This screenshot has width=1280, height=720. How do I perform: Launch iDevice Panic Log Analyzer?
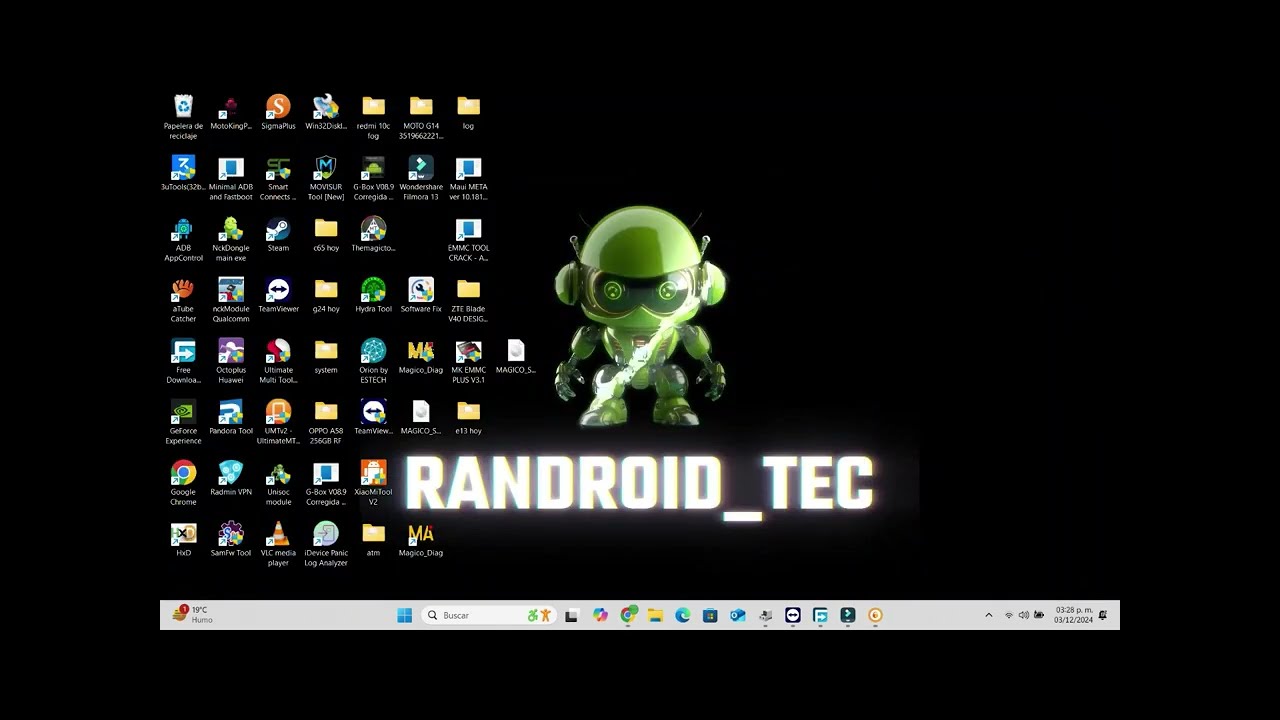click(x=326, y=544)
